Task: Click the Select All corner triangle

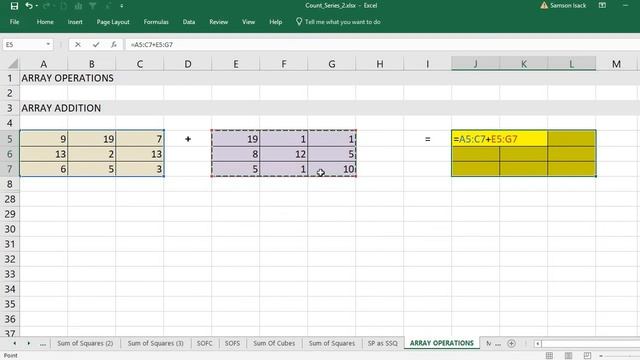Action: tap(13, 64)
